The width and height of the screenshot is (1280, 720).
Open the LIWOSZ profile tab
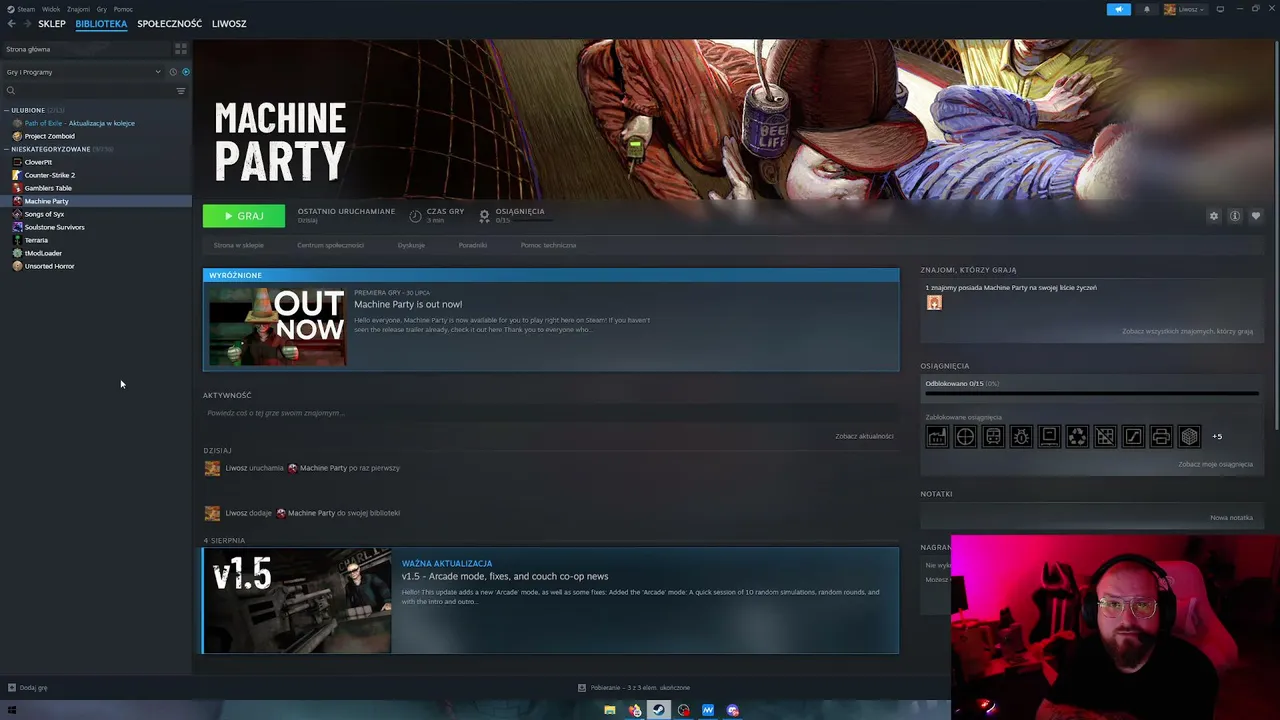point(229,24)
